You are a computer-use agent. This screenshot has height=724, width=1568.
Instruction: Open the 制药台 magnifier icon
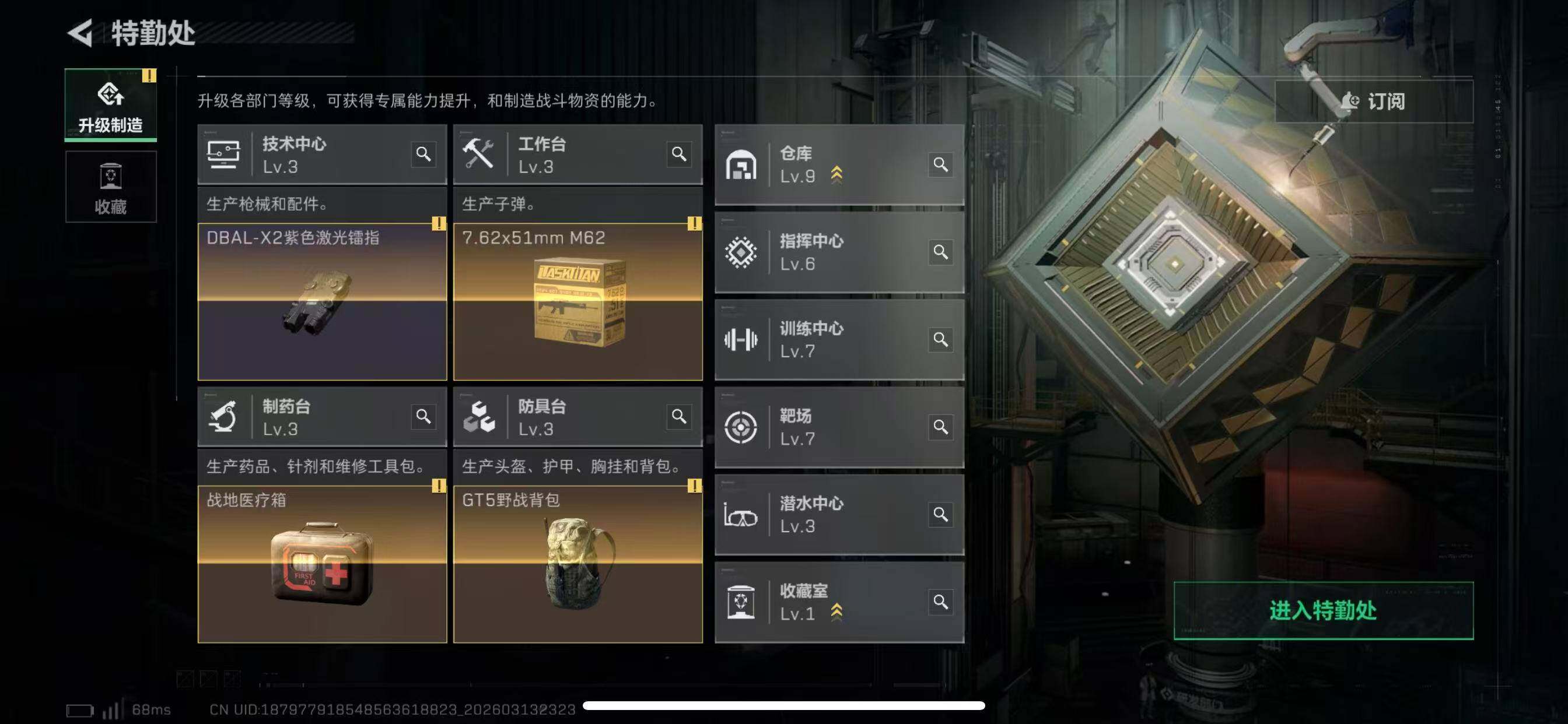click(423, 417)
